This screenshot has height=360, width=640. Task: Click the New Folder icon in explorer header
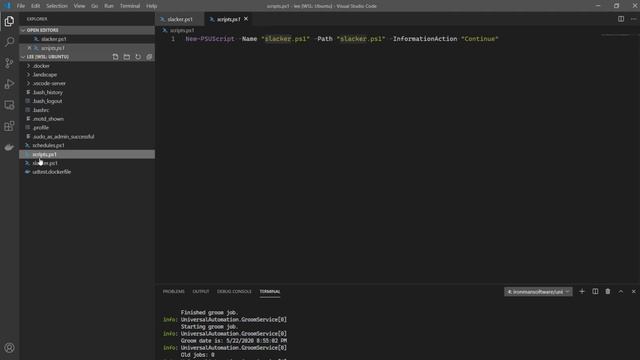point(127,57)
